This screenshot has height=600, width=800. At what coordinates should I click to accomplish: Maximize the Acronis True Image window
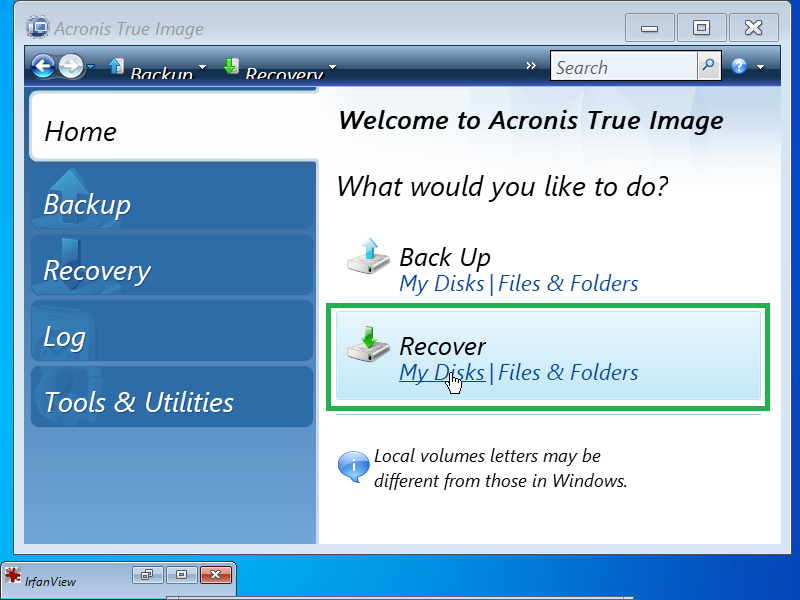tap(702, 28)
